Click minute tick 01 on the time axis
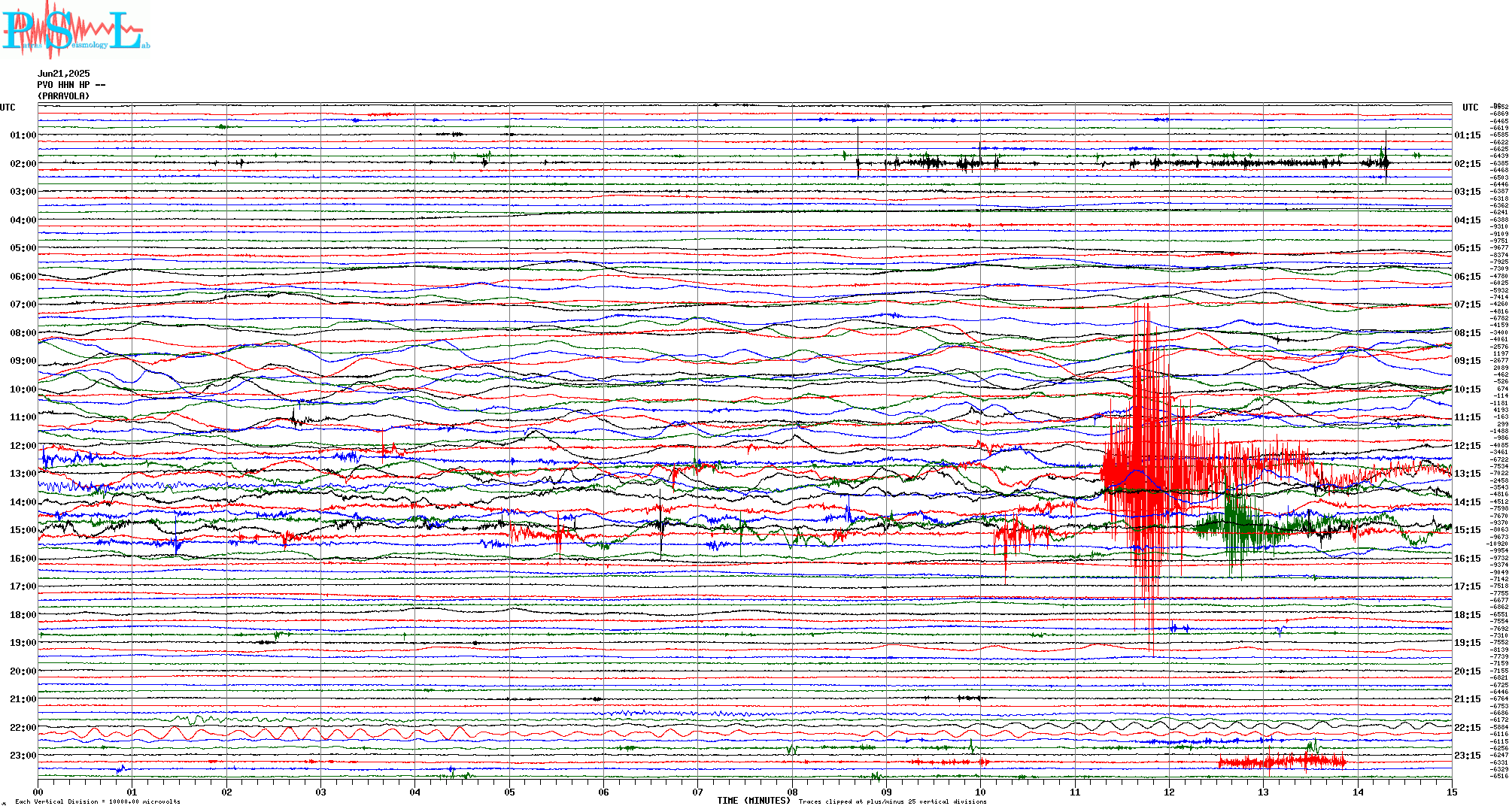 click(132, 792)
